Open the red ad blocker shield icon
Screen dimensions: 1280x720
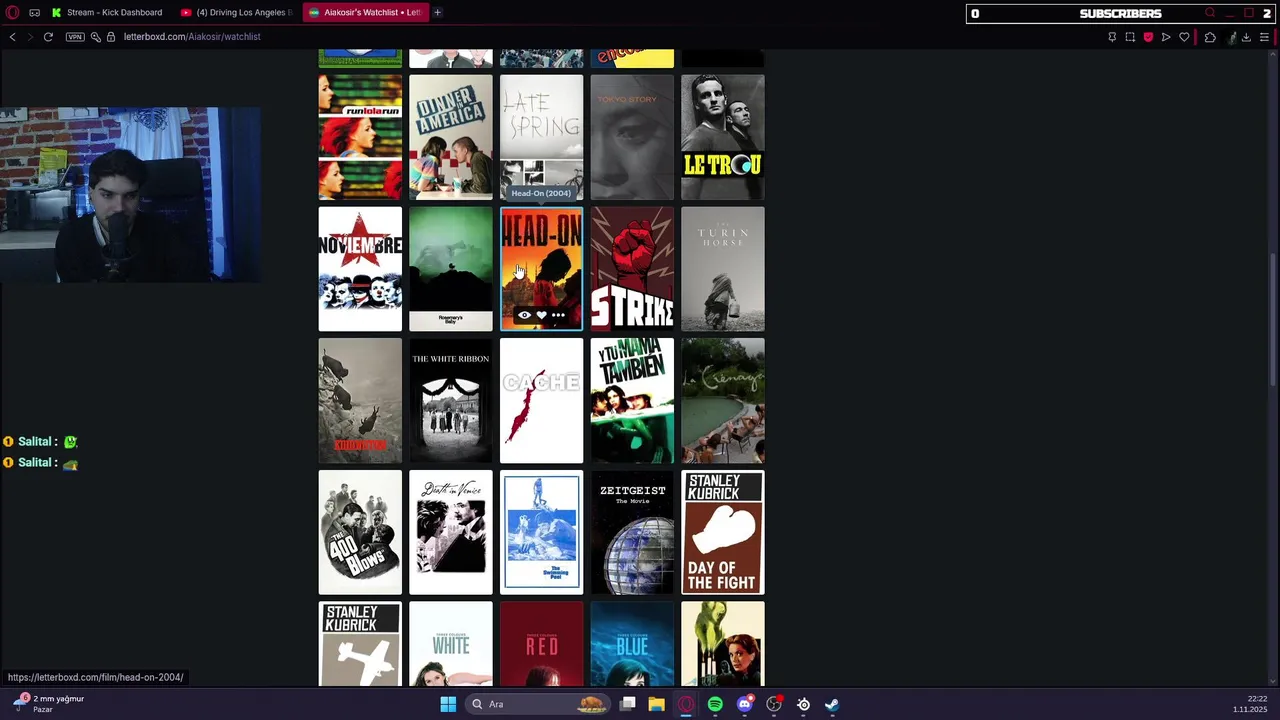(x=1148, y=37)
